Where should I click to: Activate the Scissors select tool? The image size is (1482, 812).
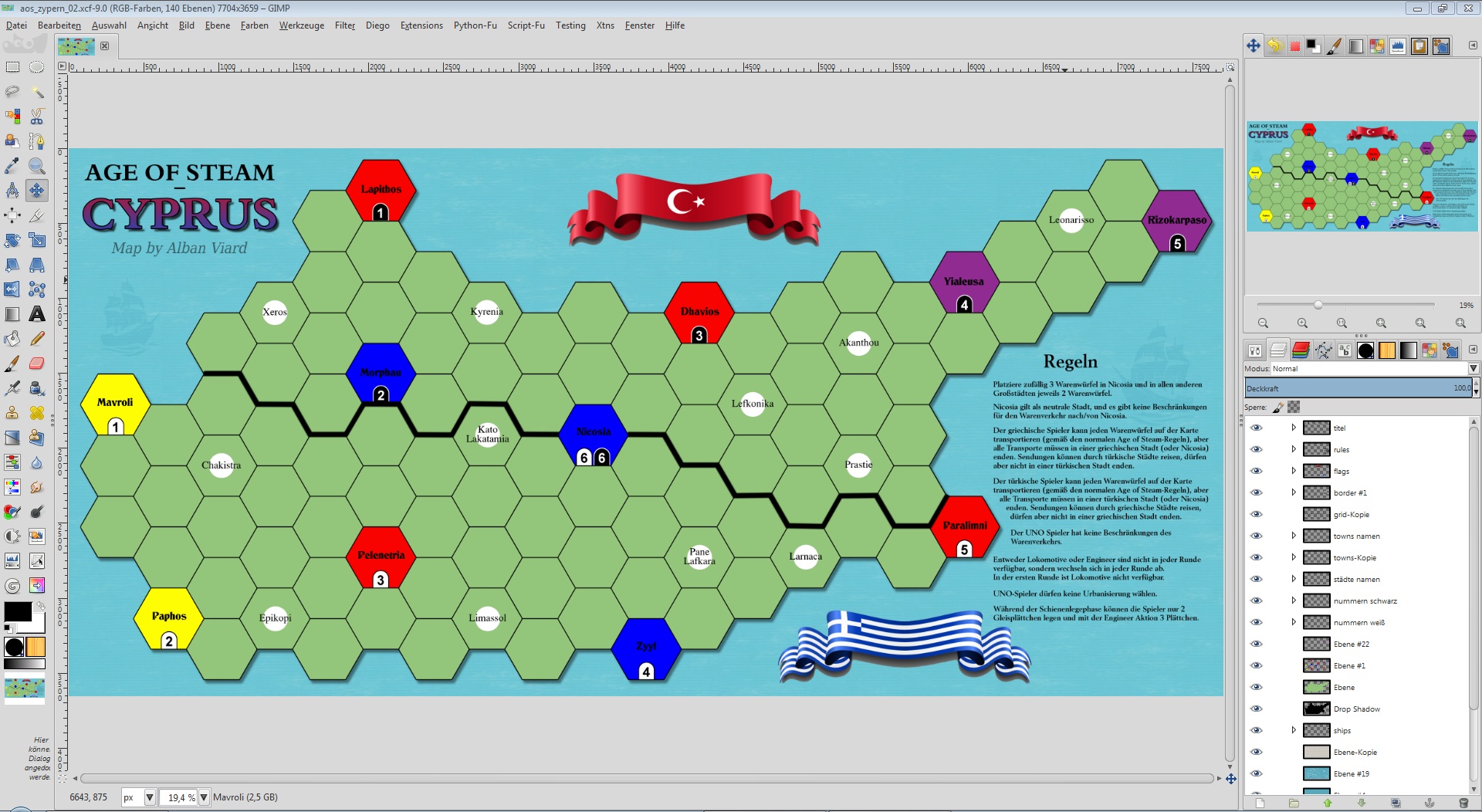[36, 117]
